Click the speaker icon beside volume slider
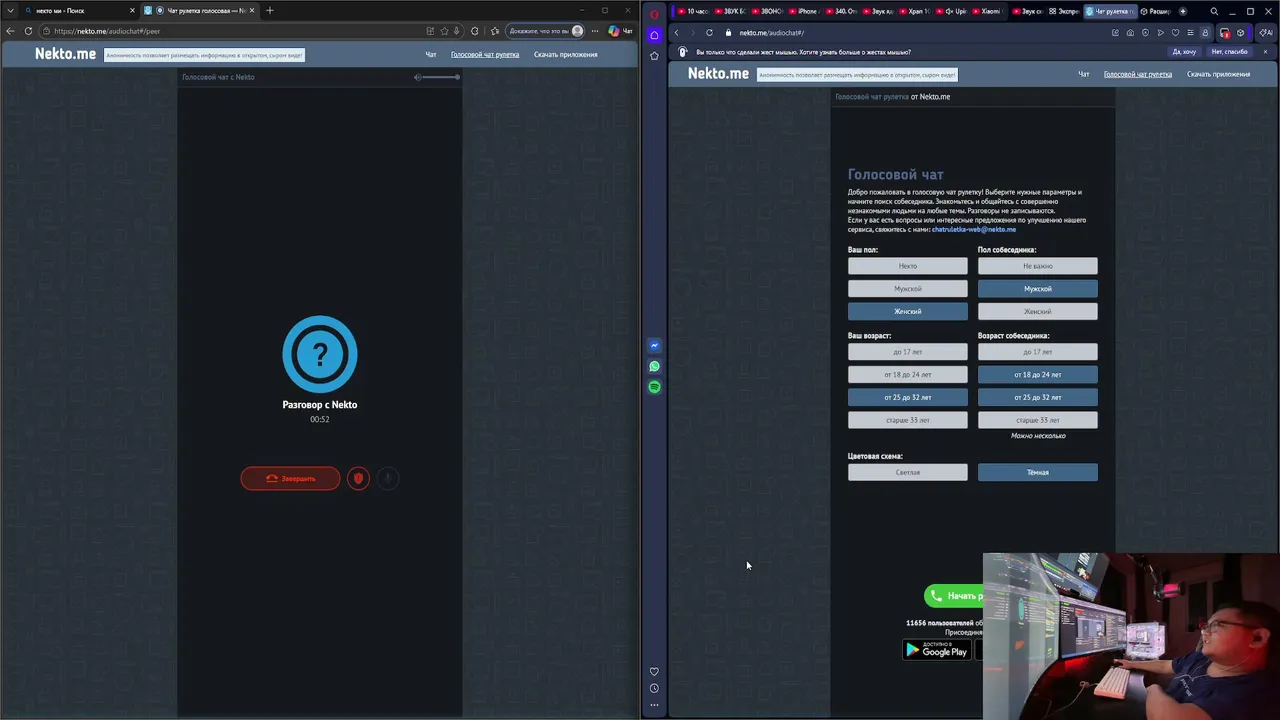This screenshot has height=720, width=1280. point(418,77)
